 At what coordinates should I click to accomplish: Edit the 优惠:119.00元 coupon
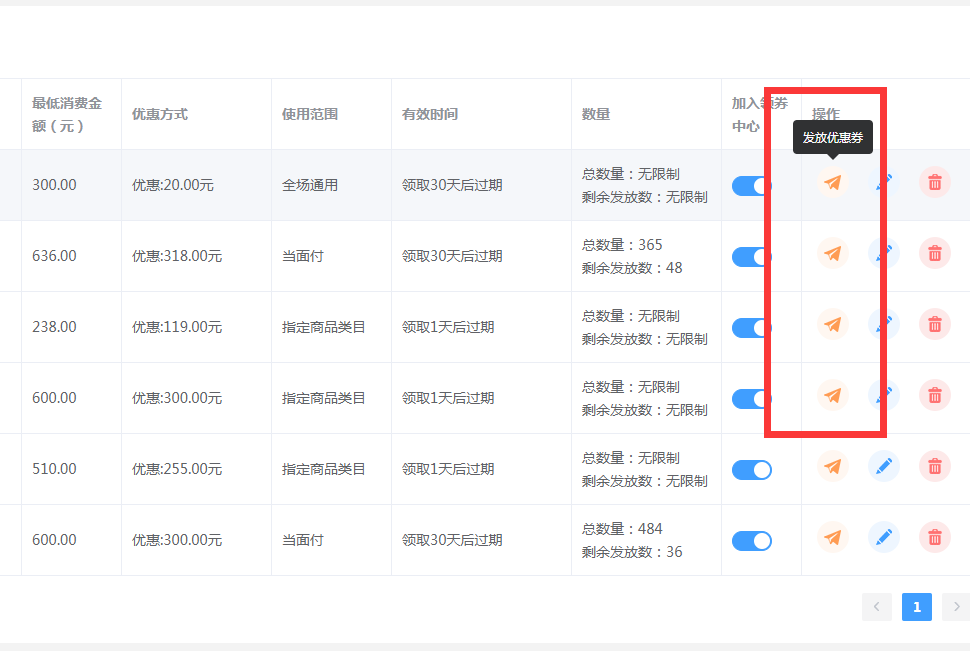tap(884, 324)
